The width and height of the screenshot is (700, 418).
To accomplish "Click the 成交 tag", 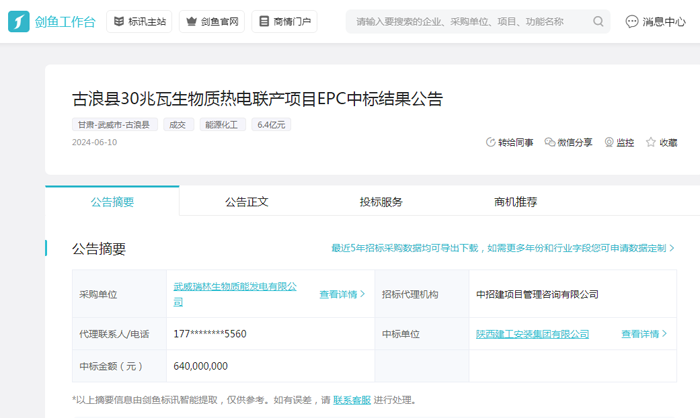I will [x=178, y=125].
